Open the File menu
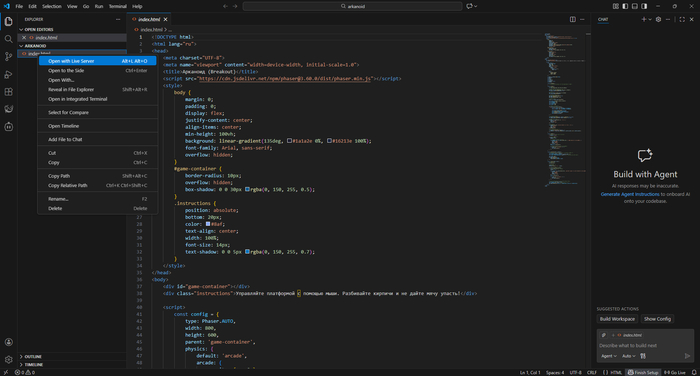 [19, 6]
